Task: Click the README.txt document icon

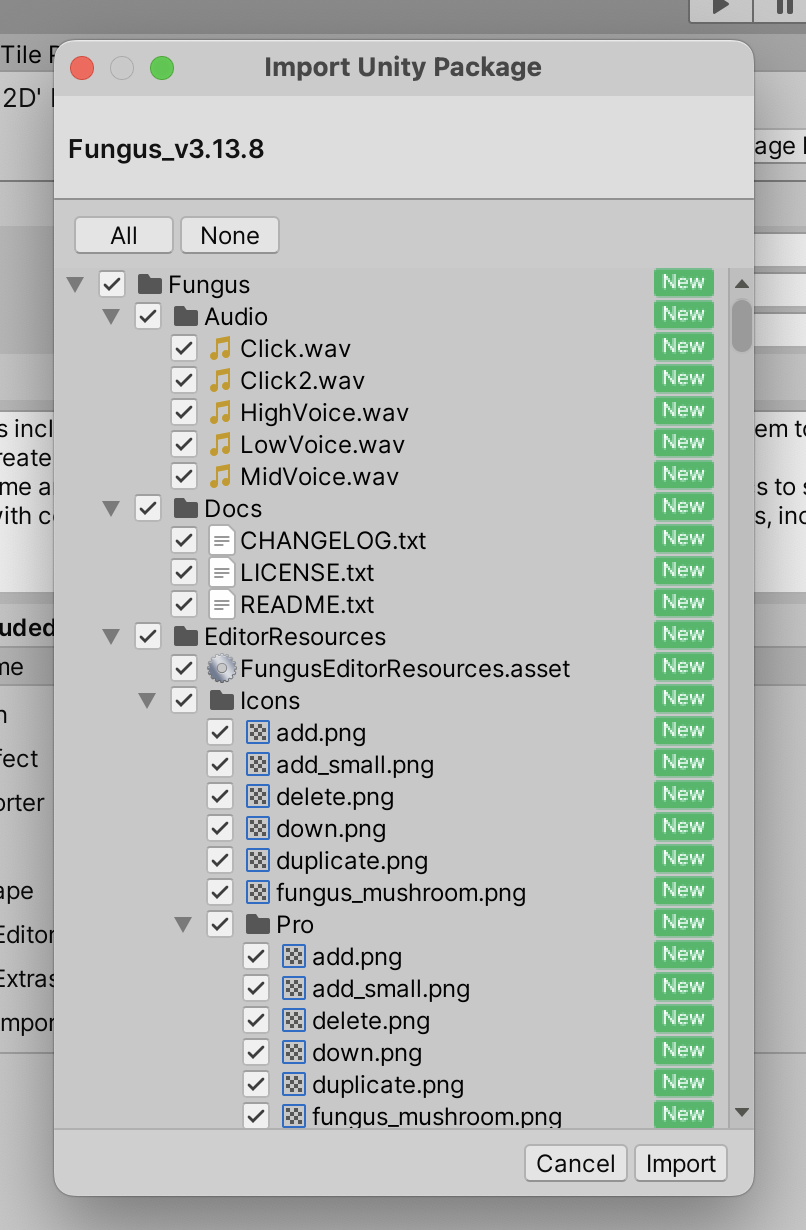Action: pos(221,605)
